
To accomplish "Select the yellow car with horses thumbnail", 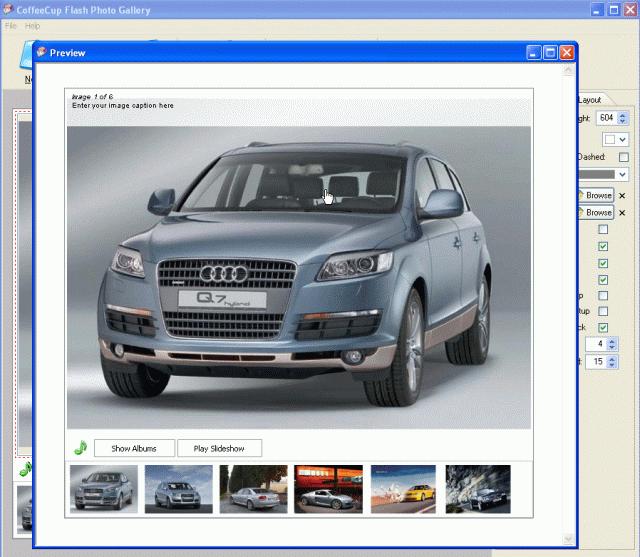I will pyautogui.click(x=403, y=489).
